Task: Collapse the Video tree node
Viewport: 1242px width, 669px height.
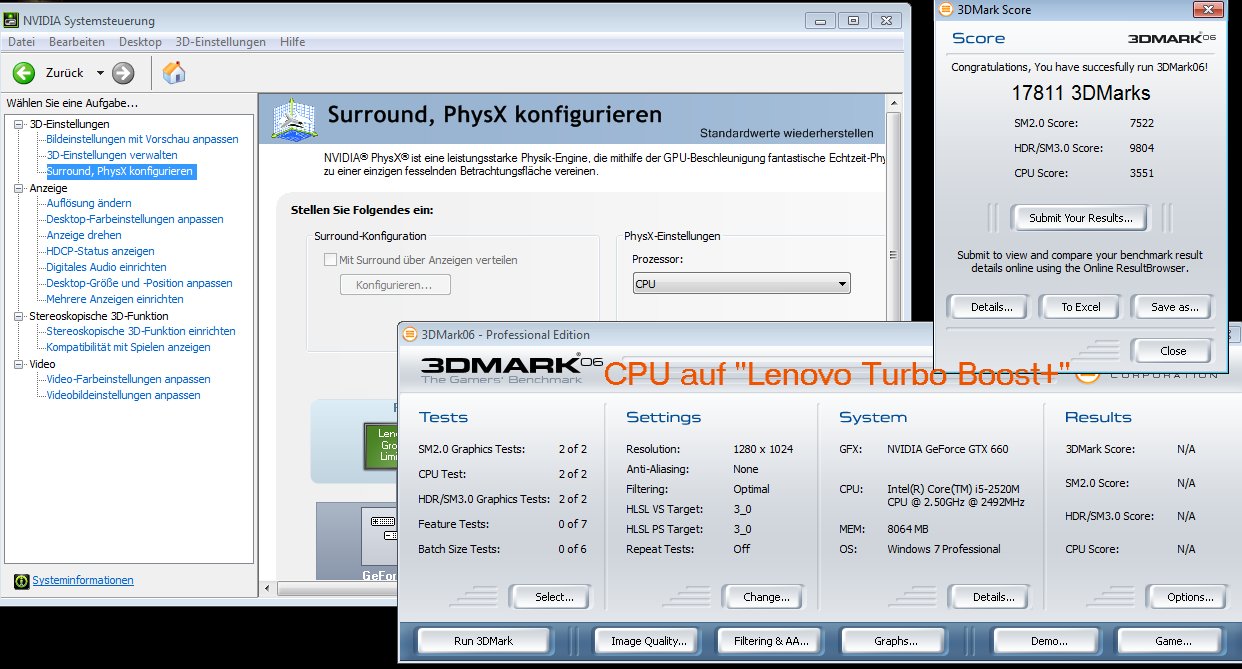Action: pos(19,364)
